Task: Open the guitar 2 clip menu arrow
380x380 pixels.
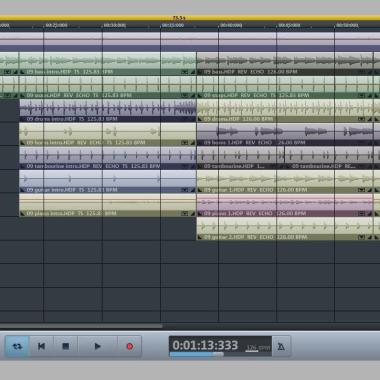Action: [x=361, y=237]
